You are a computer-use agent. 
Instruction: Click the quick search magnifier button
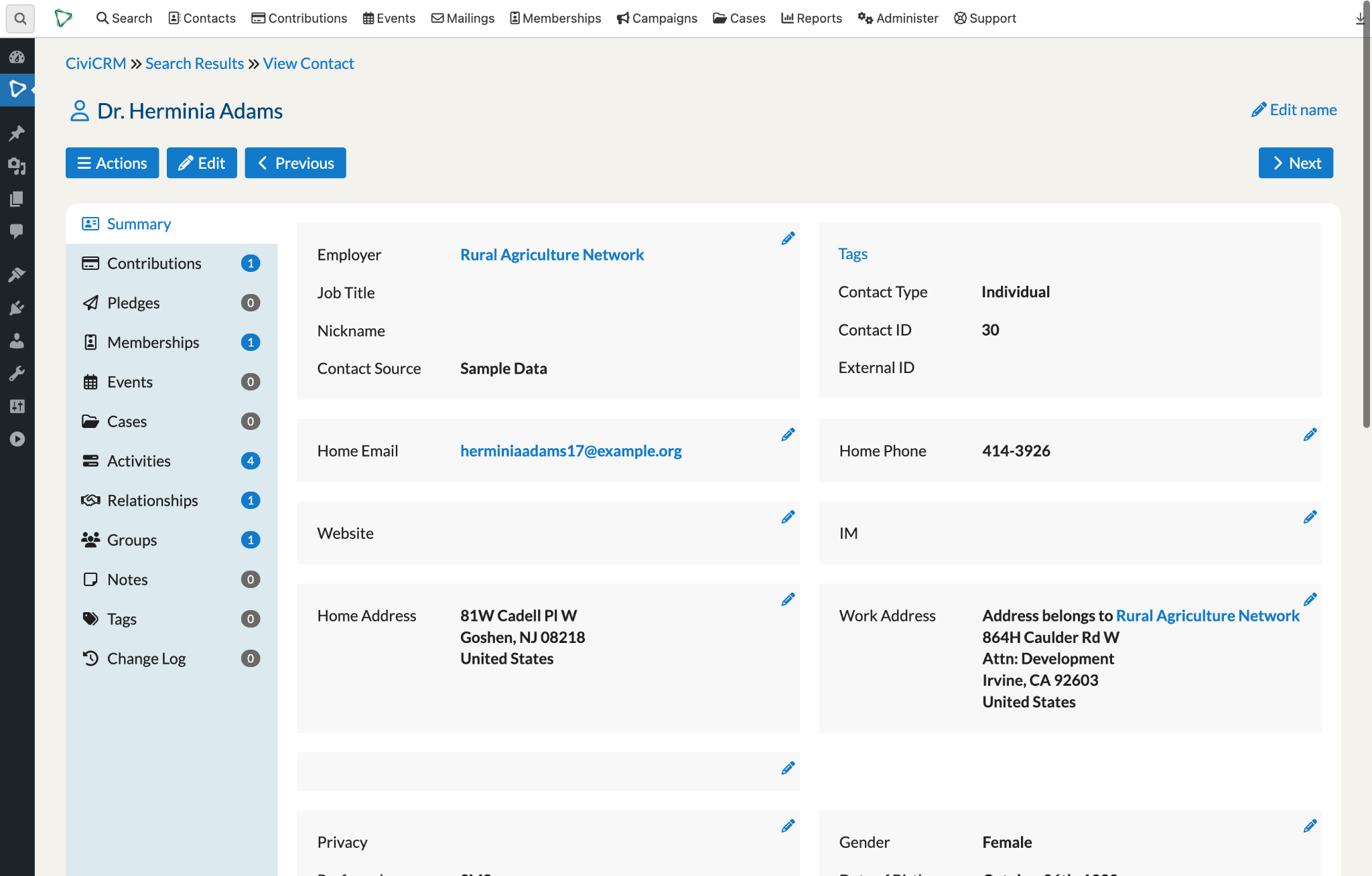[x=20, y=18]
